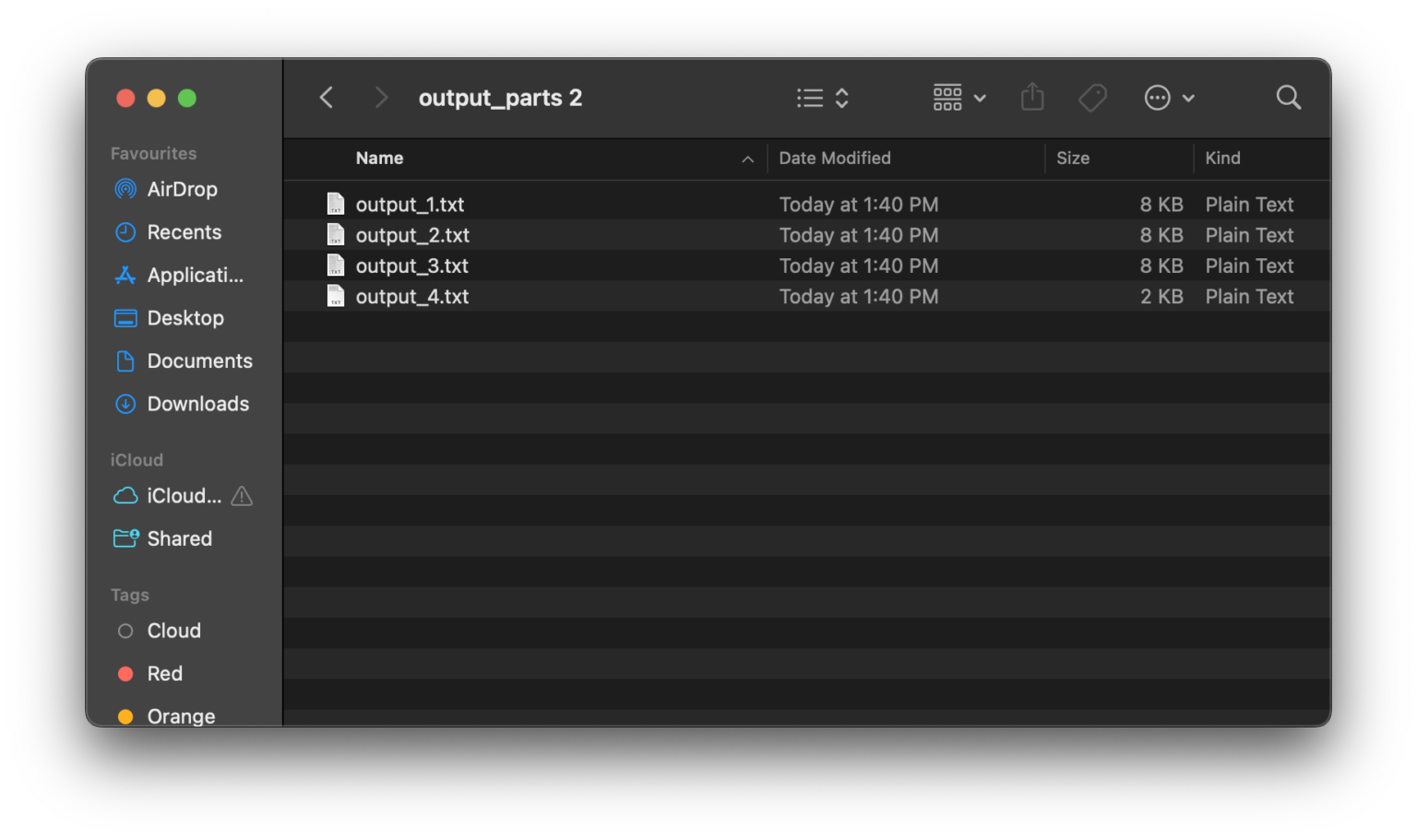Click the iCloud Drive warning icon
The height and width of the screenshot is (840, 1417).
click(242, 496)
